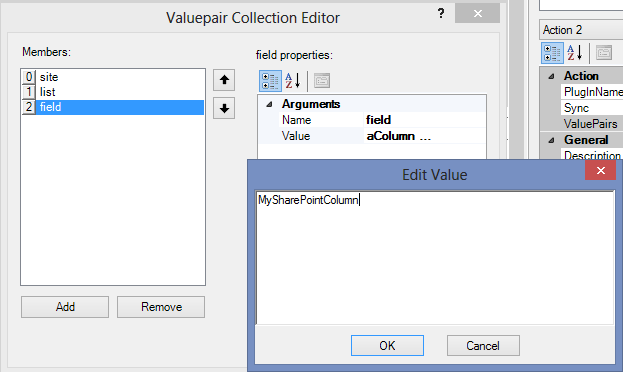This screenshot has height=372, width=623.
Task: Collapse the Arguments category
Action: 269,104
